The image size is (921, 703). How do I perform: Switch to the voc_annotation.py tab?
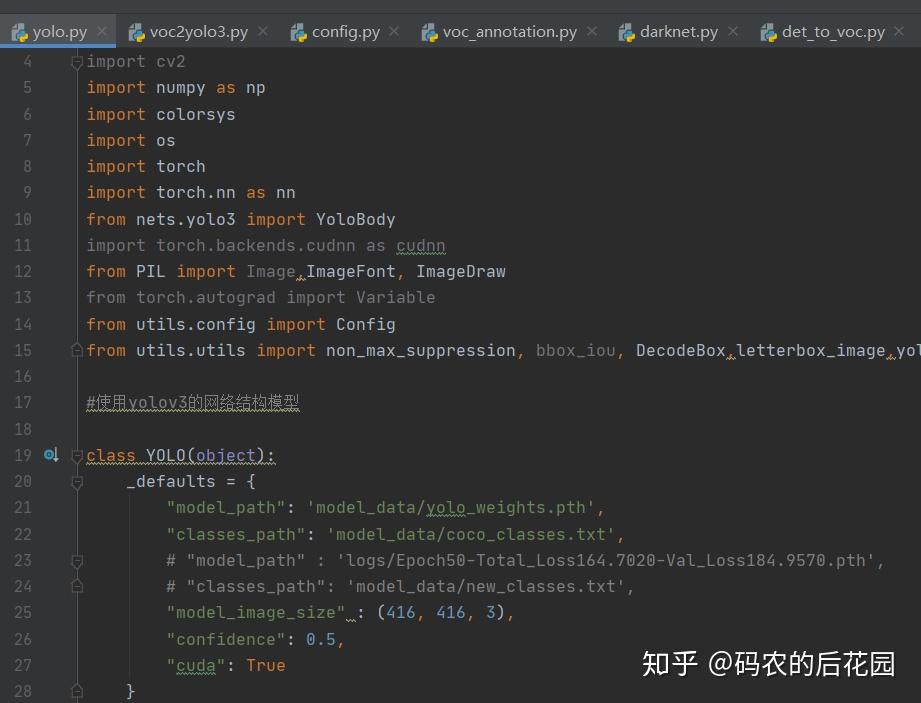pyautogui.click(x=509, y=31)
